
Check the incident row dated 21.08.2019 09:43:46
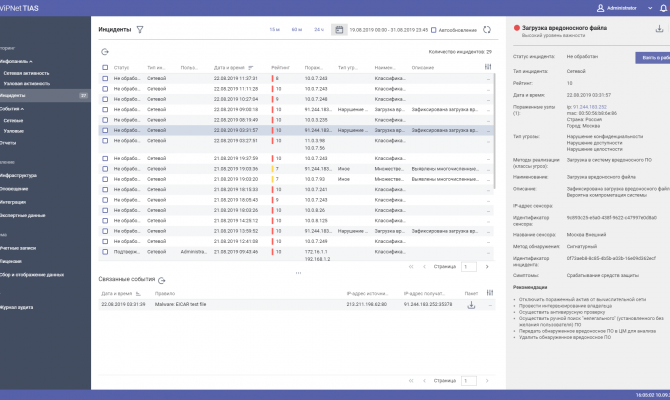click(105, 252)
